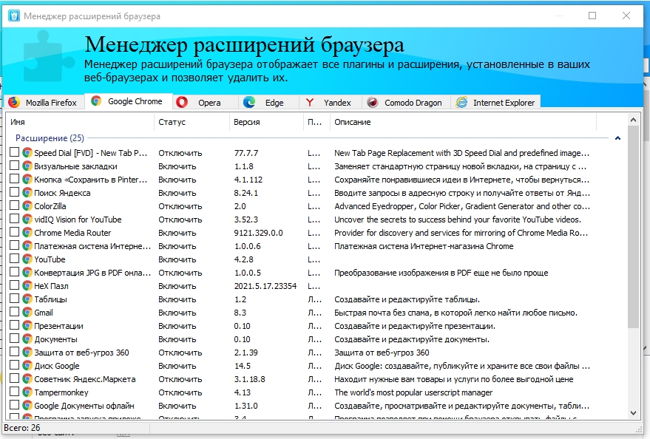
Task: Click Chrome icon beside Защита от веб-угроз 360
Action: click(27, 352)
